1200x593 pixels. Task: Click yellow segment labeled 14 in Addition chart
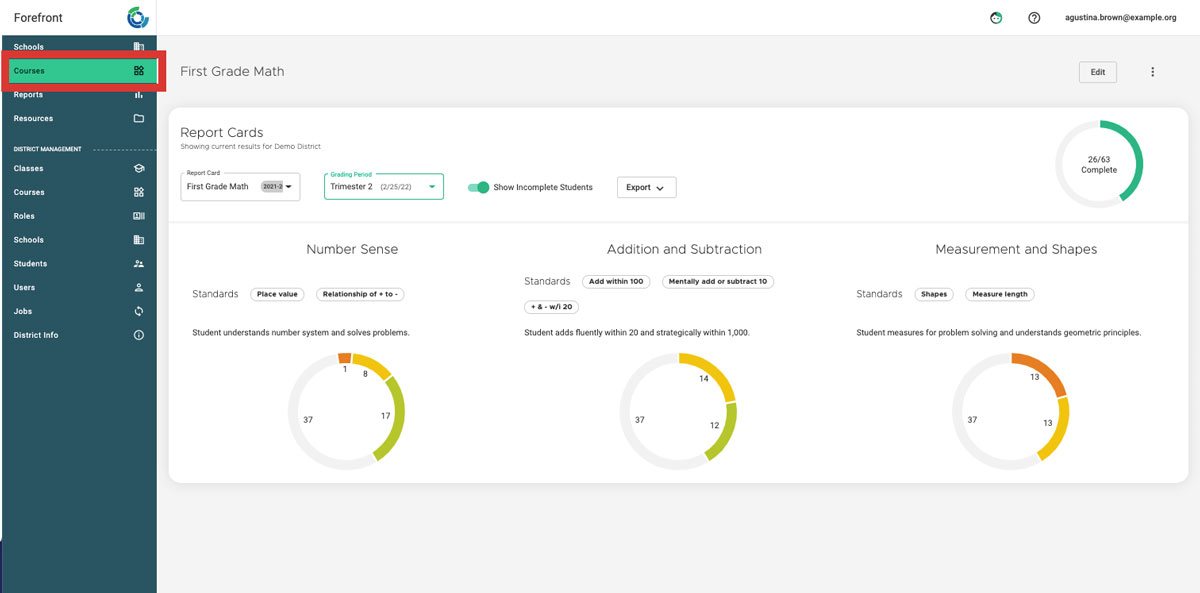tap(714, 372)
